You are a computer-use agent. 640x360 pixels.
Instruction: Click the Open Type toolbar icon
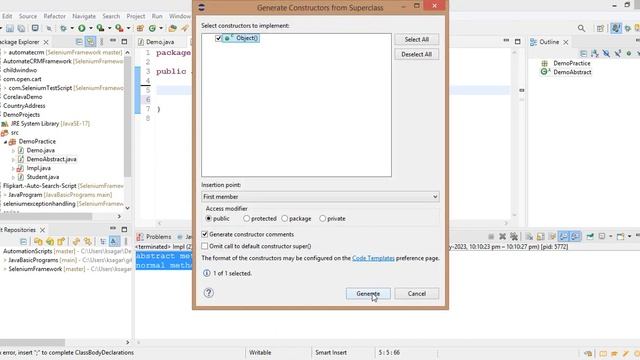tap(173, 28)
